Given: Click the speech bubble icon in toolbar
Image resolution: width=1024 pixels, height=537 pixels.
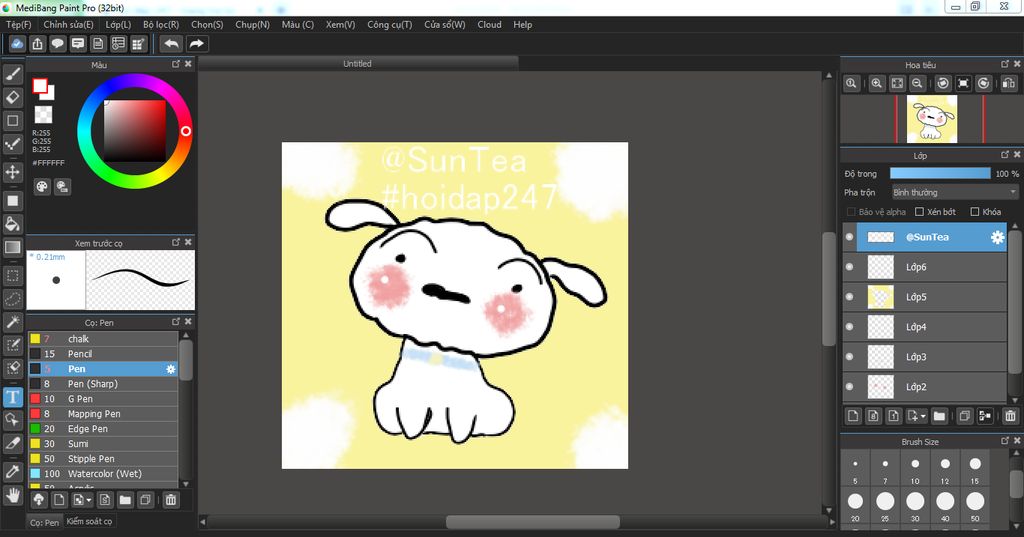Looking at the screenshot, I should [x=57, y=44].
